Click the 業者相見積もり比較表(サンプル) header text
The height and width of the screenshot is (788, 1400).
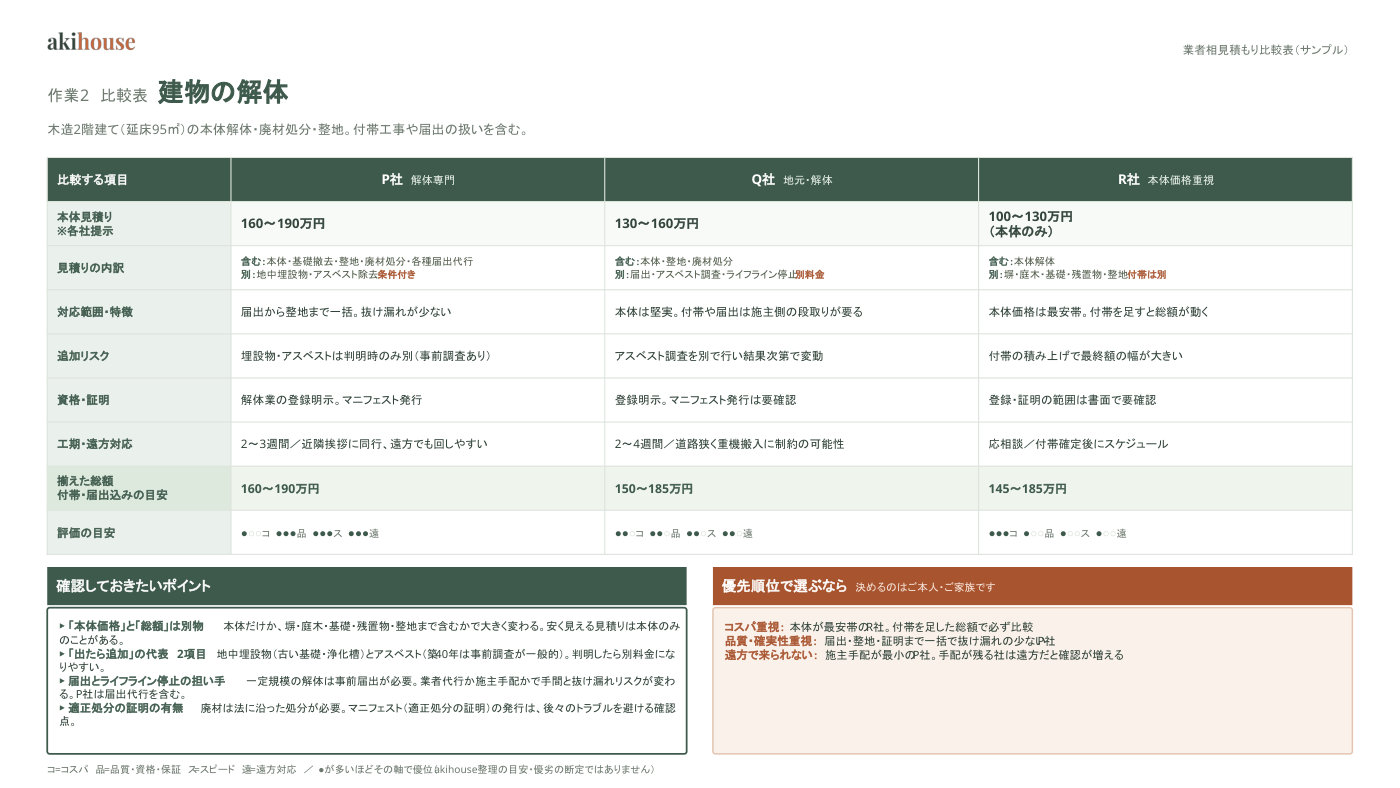(1266, 49)
